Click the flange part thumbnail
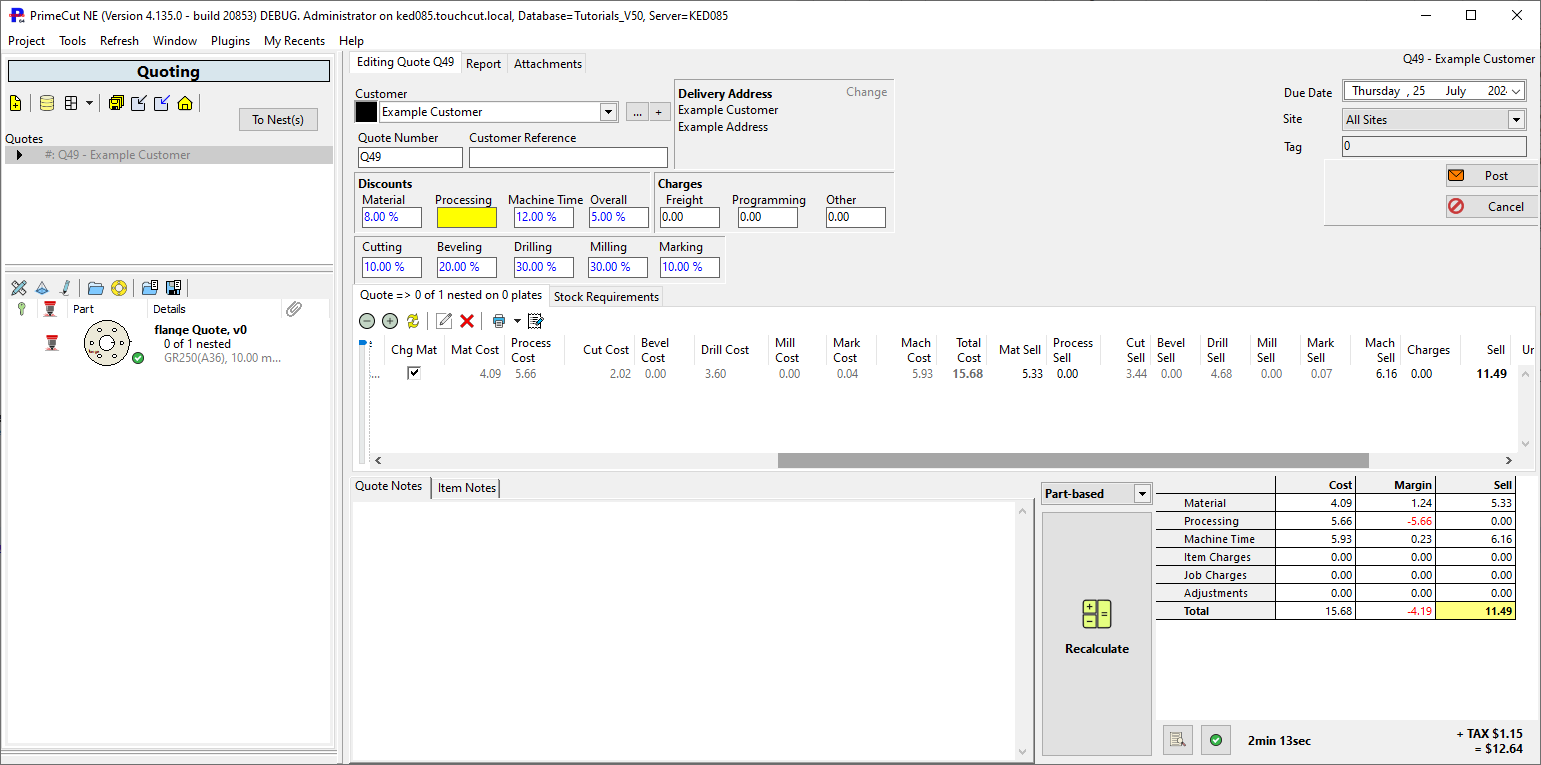This screenshot has height=765, width=1541. tap(107, 344)
